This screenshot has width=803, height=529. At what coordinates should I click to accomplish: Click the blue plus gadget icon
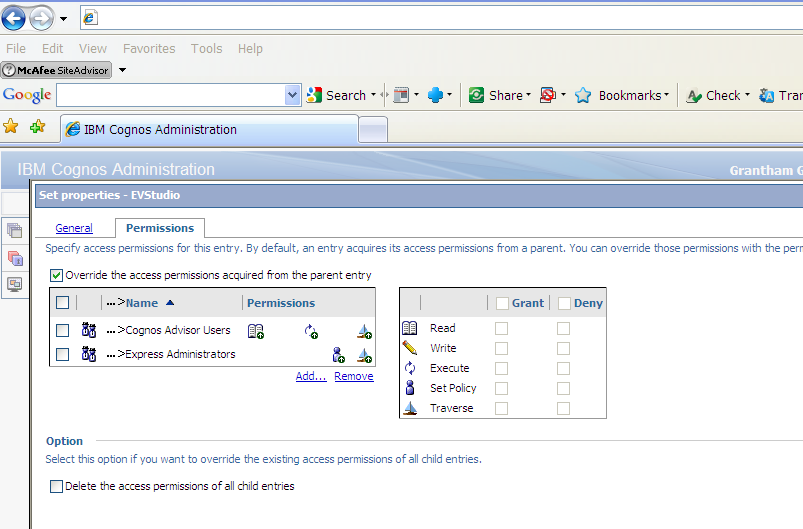(x=435, y=95)
